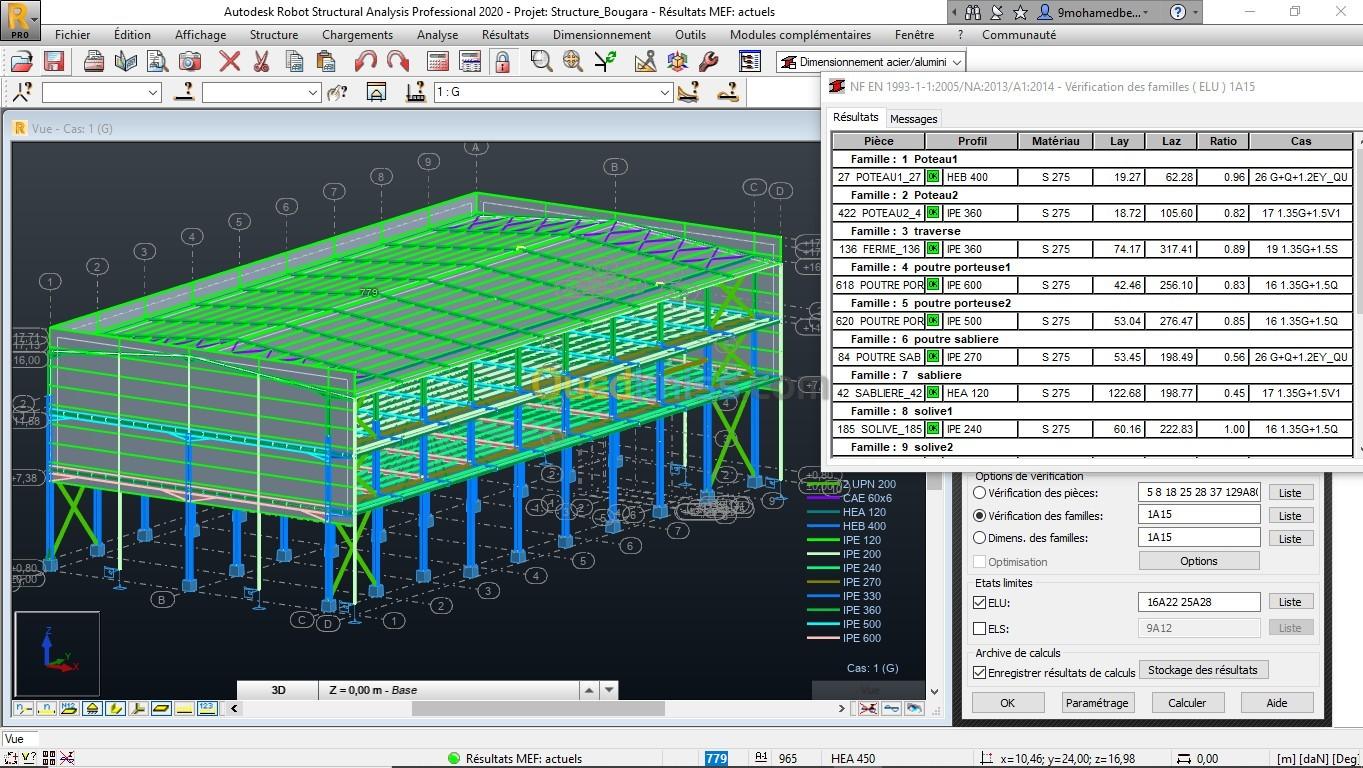Click the calculator Calculations icon
1363x768 pixels.
438,61
